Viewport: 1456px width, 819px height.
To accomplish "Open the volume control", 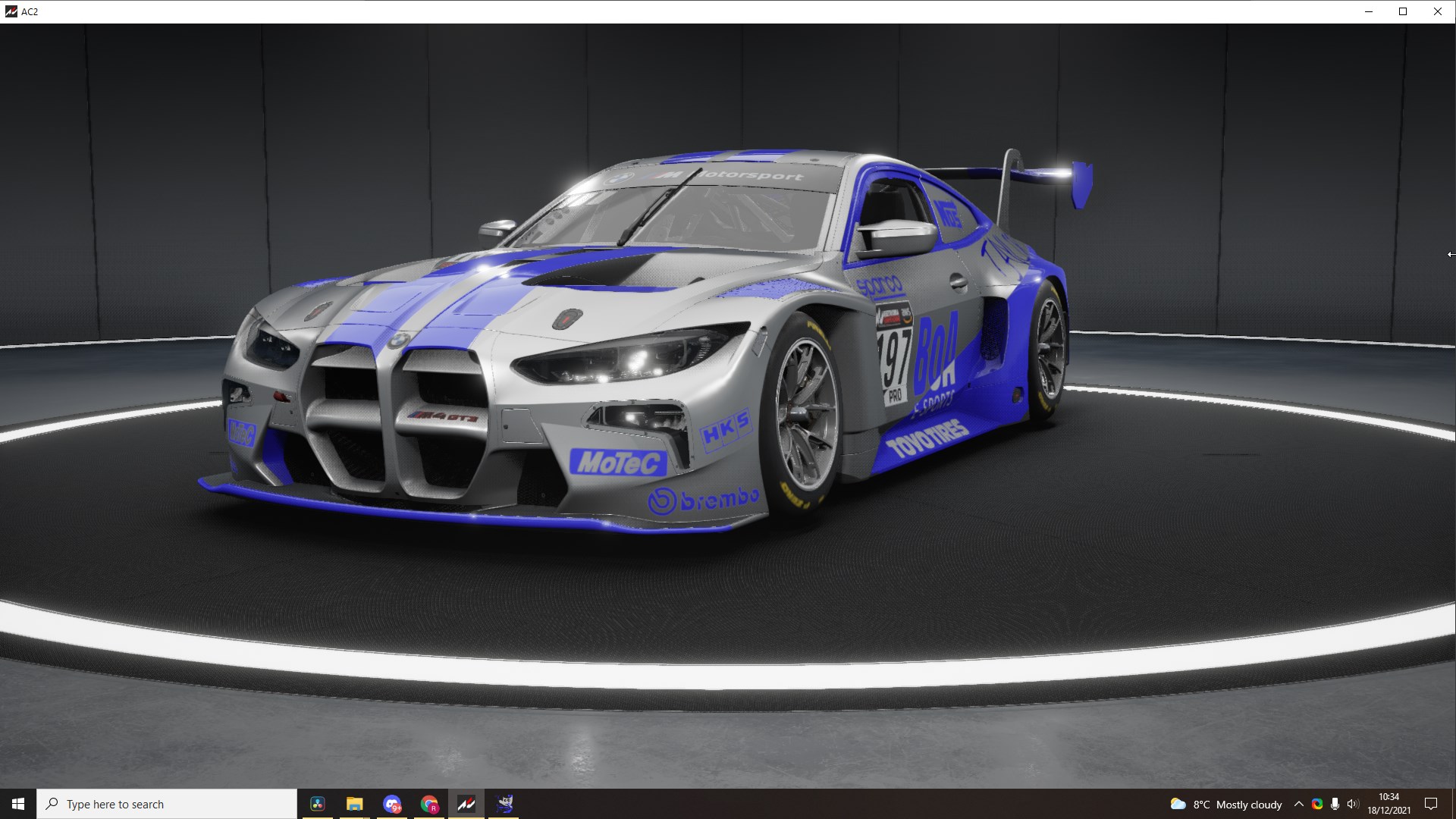I will coord(1352,804).
